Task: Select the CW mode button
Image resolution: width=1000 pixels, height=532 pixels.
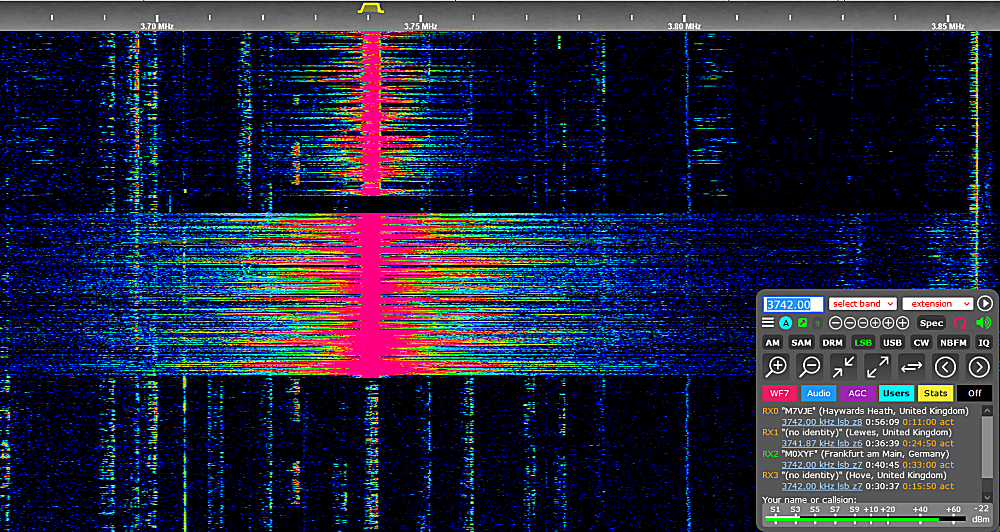Action: [921, 342]
